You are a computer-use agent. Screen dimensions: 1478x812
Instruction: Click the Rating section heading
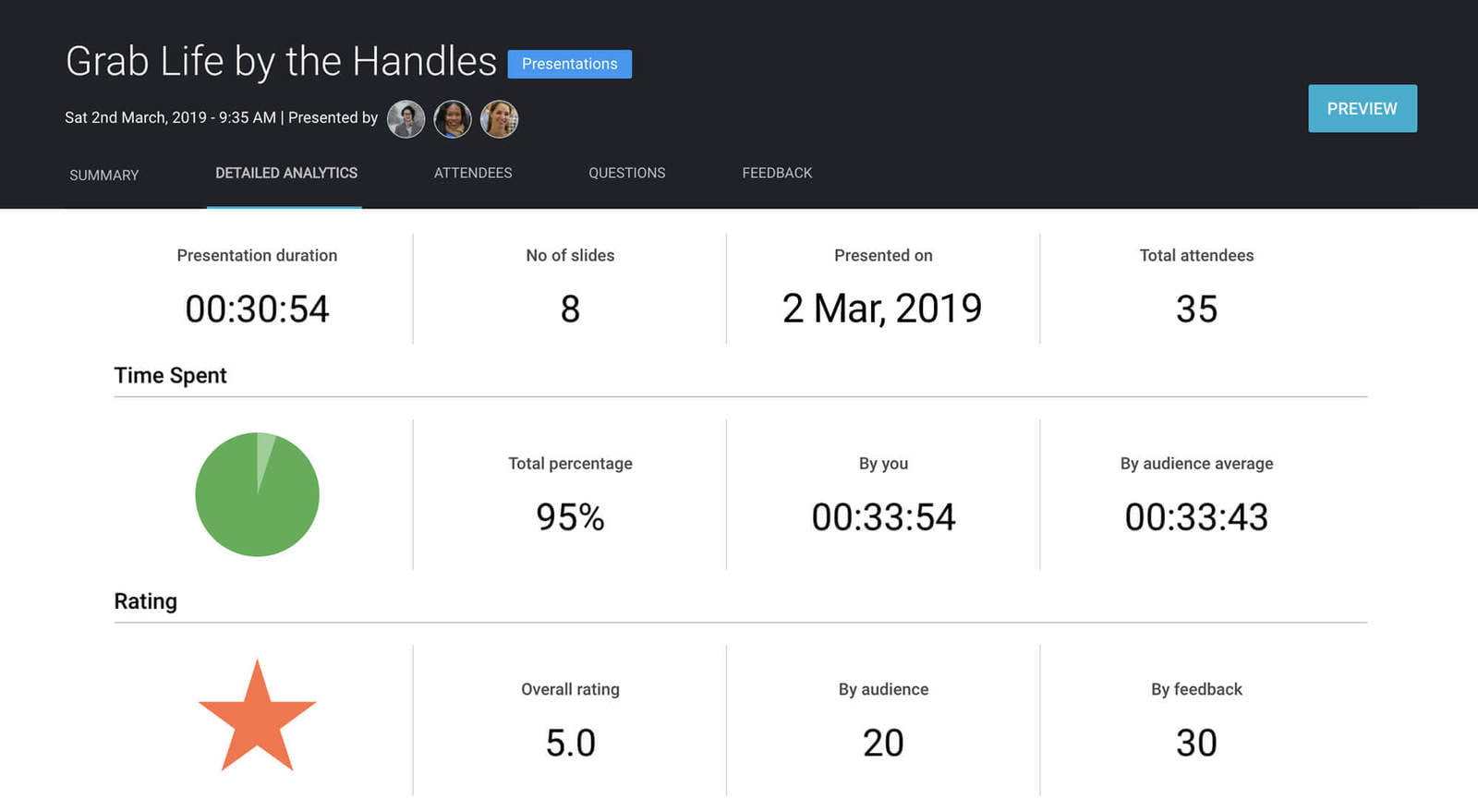tap(145, 601)
